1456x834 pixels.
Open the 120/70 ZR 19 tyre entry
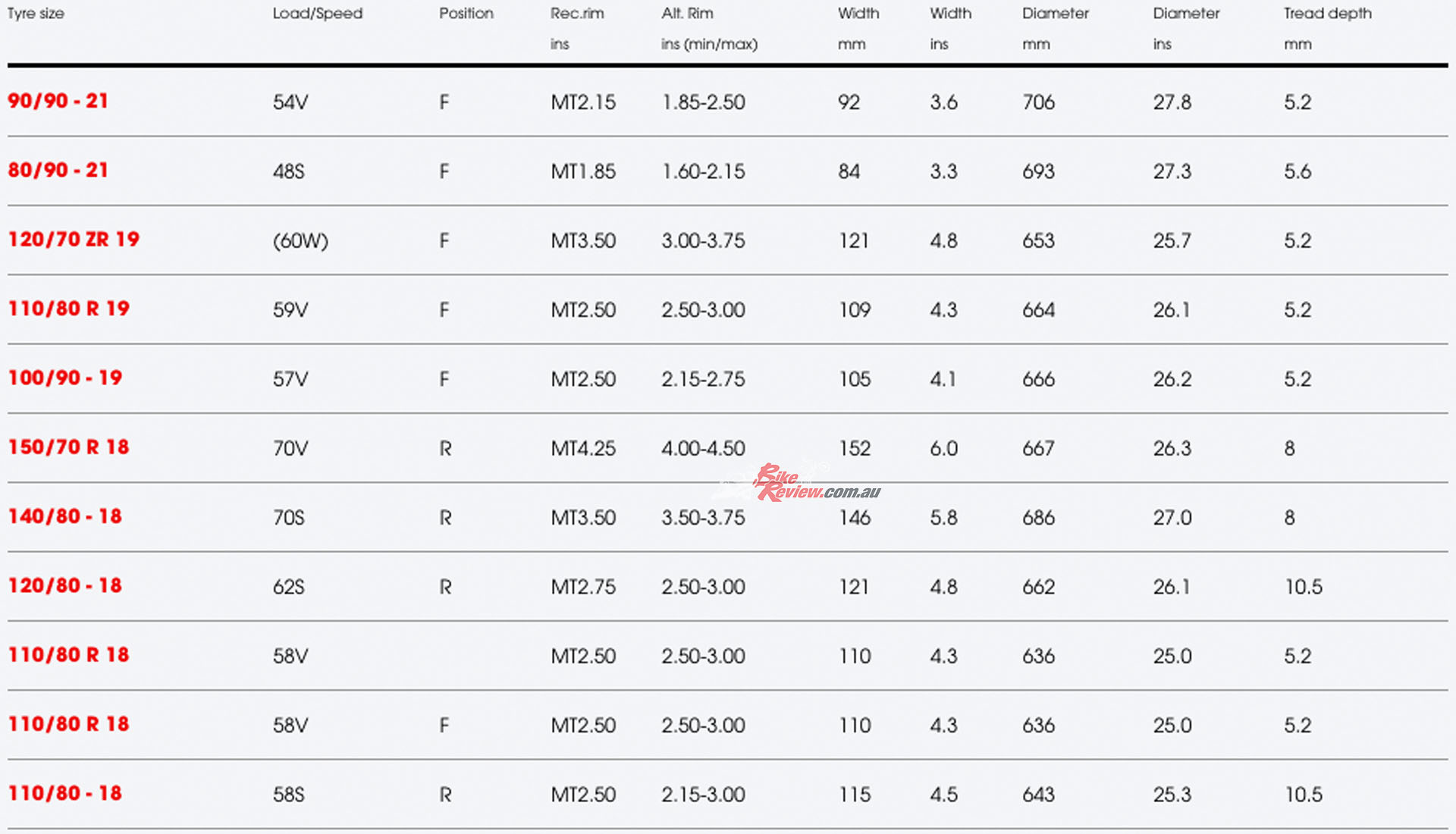[74, 240]
